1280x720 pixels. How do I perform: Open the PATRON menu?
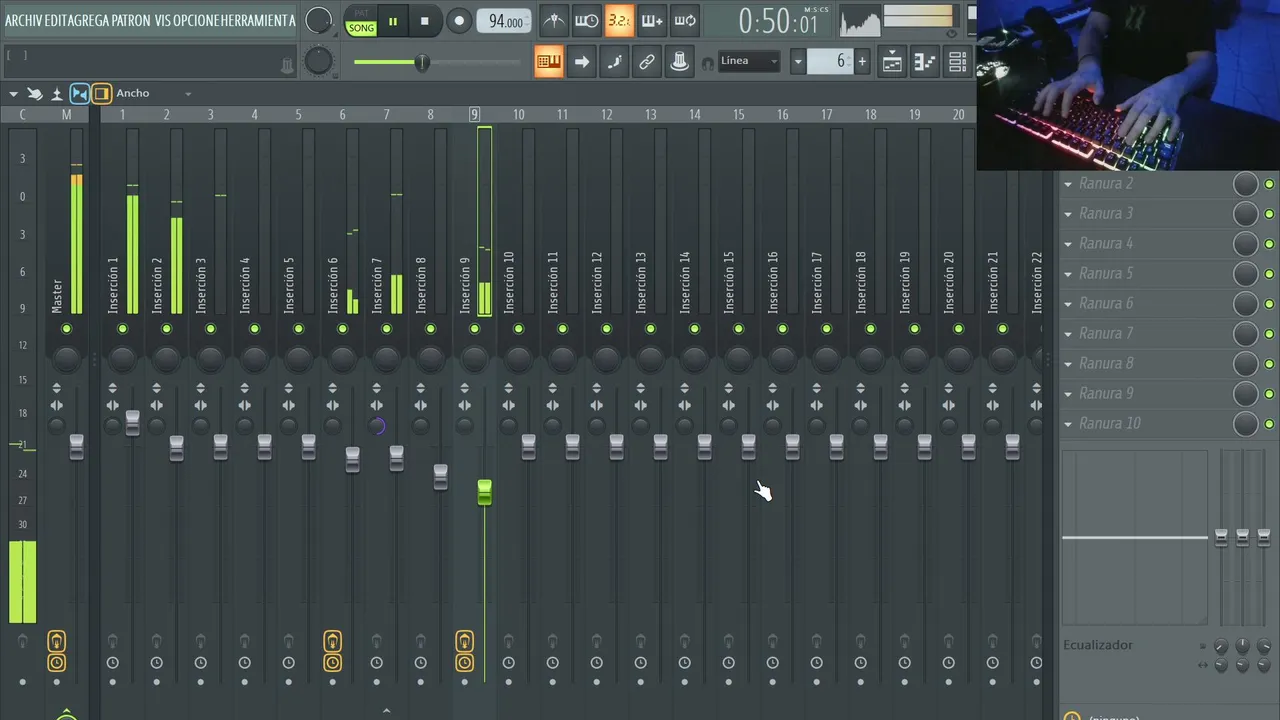(131, 20)
